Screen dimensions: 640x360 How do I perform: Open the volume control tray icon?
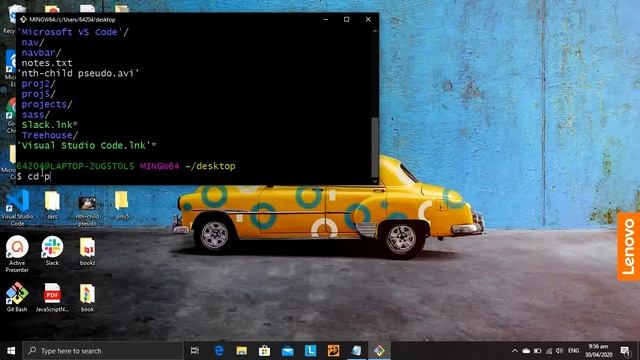tap(560, 351)
